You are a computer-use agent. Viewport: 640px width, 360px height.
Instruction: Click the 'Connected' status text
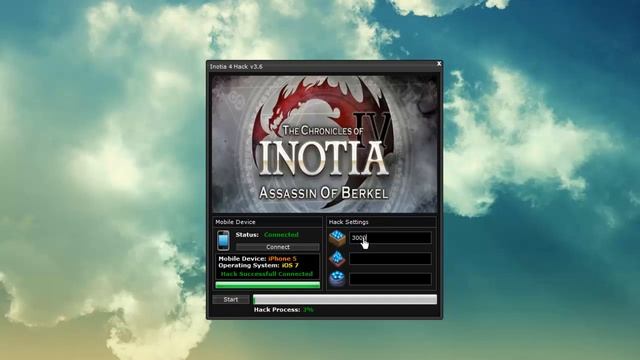click(281, 235)
